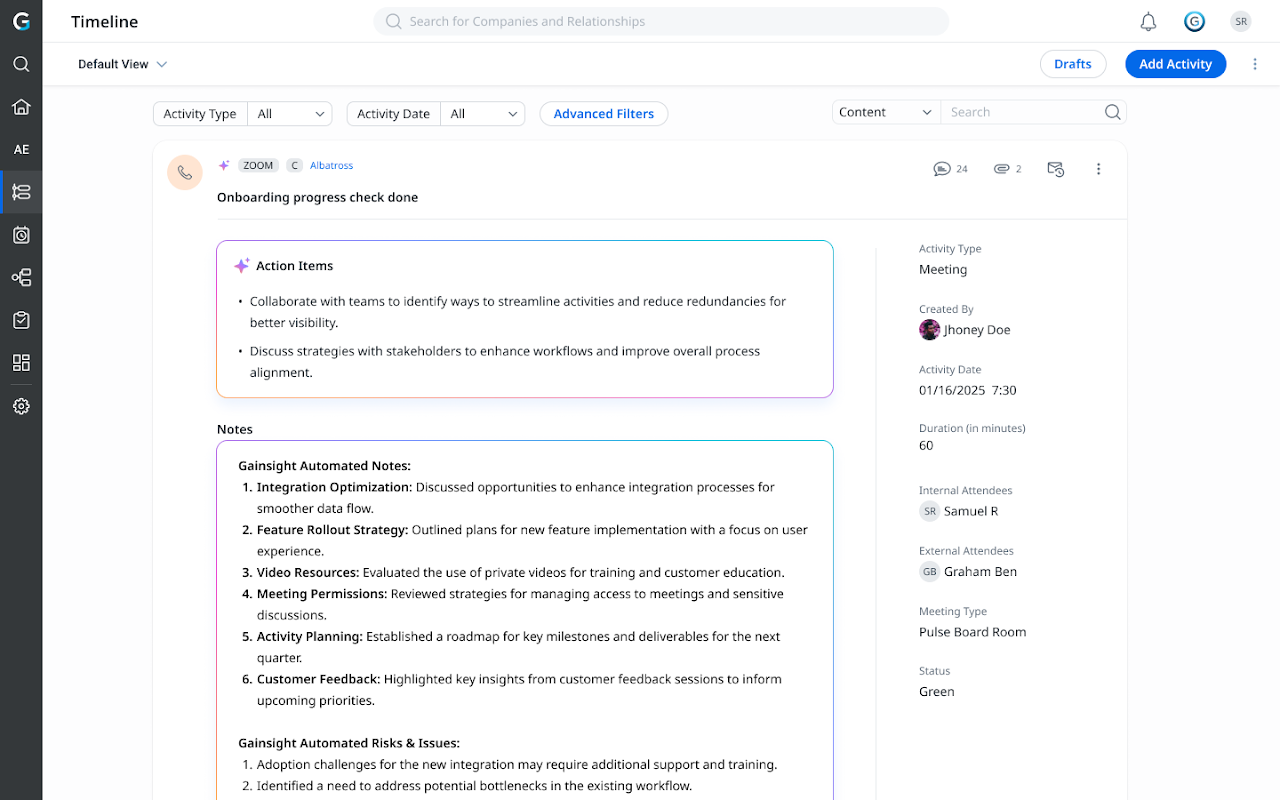1280x800 pixels.
Task: Click the meeting type "Pulse Board Room"
Action: [x=973, y=632]
